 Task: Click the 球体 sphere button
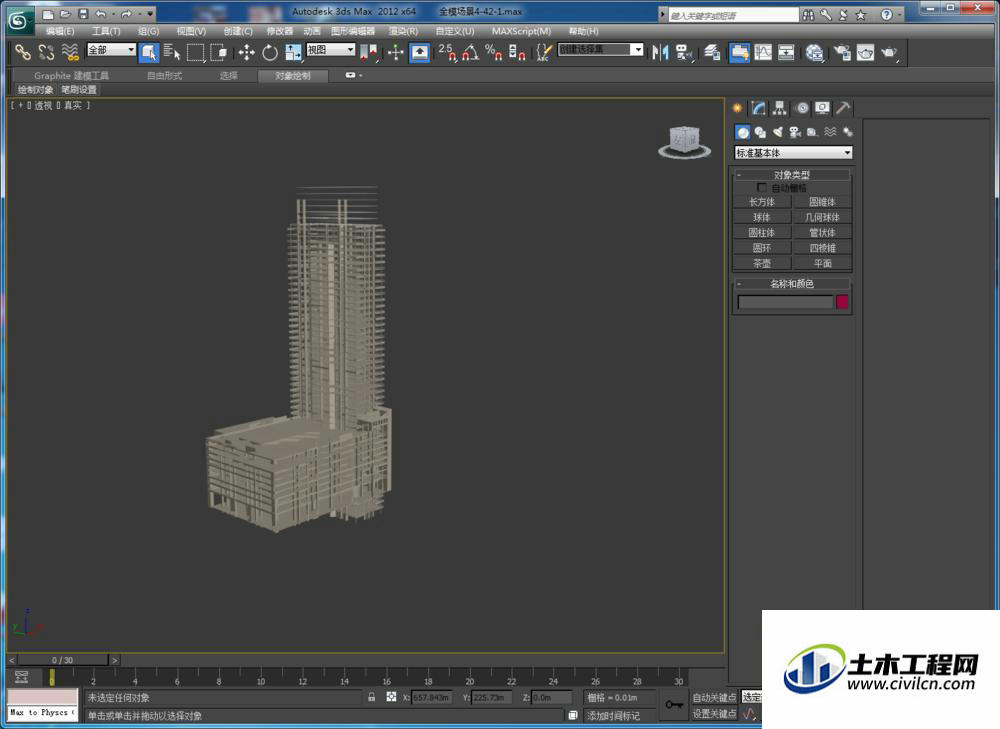(x=762, y=217)
